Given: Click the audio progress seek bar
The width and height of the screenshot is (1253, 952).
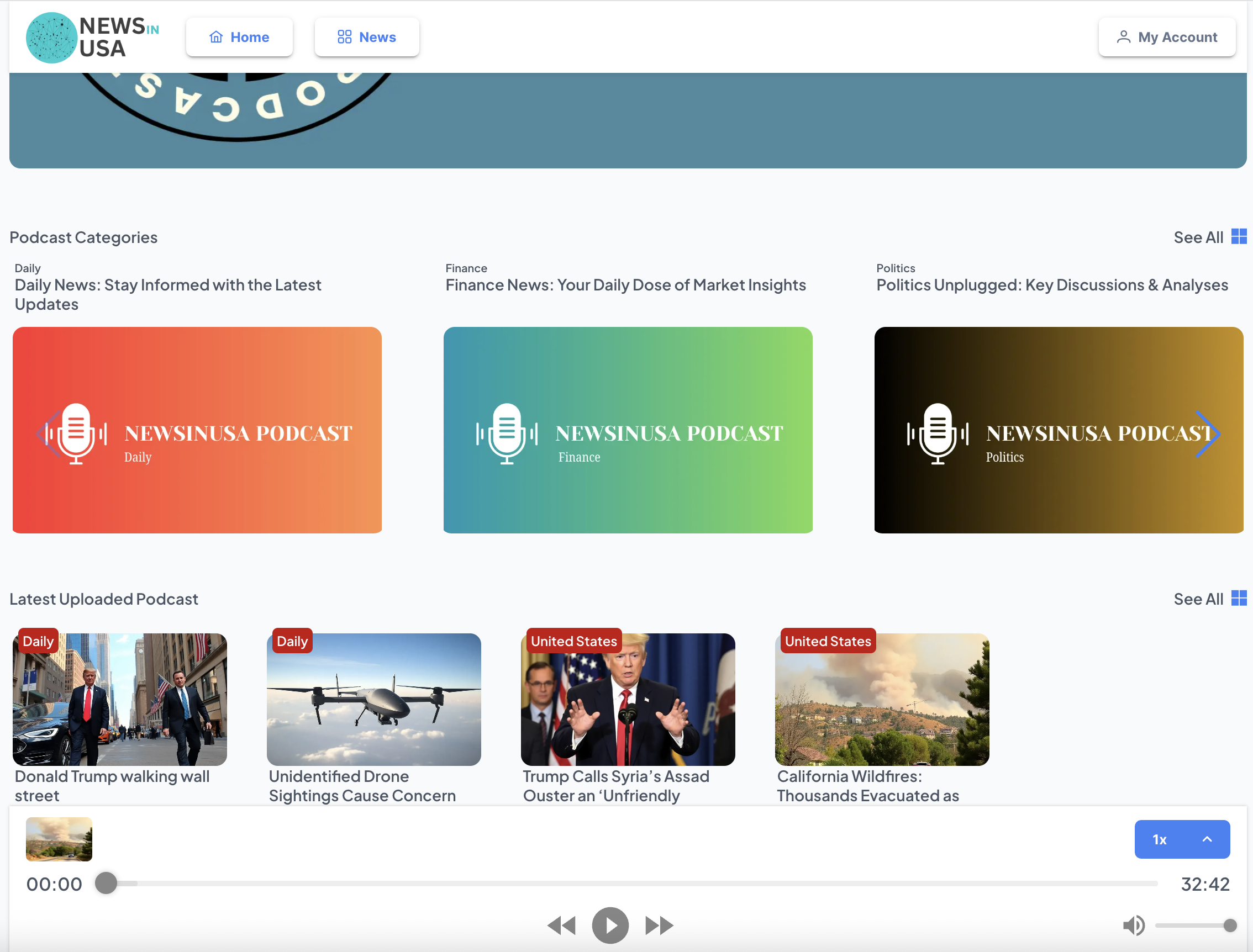Looking at the screenshot, I should [x=624, y=884].
